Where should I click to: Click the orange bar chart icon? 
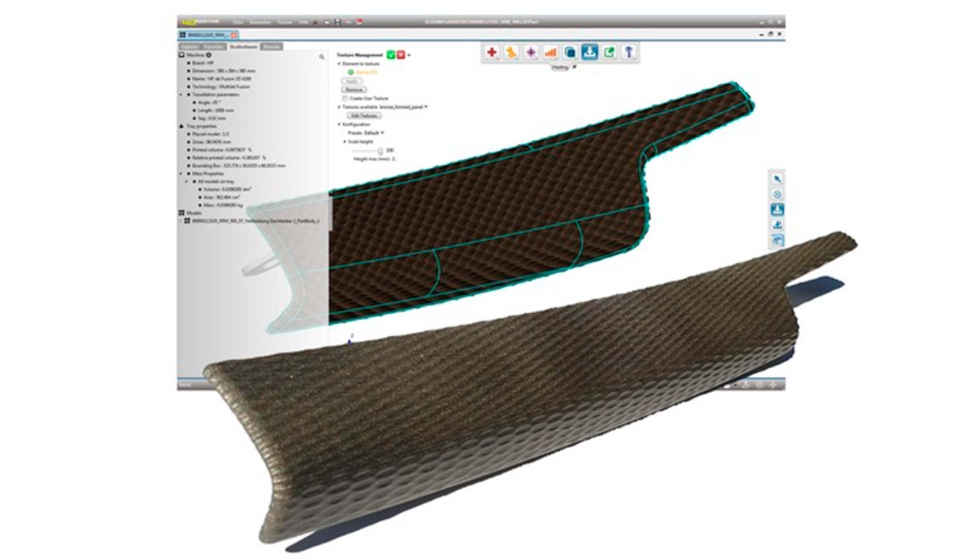point(551,52)
